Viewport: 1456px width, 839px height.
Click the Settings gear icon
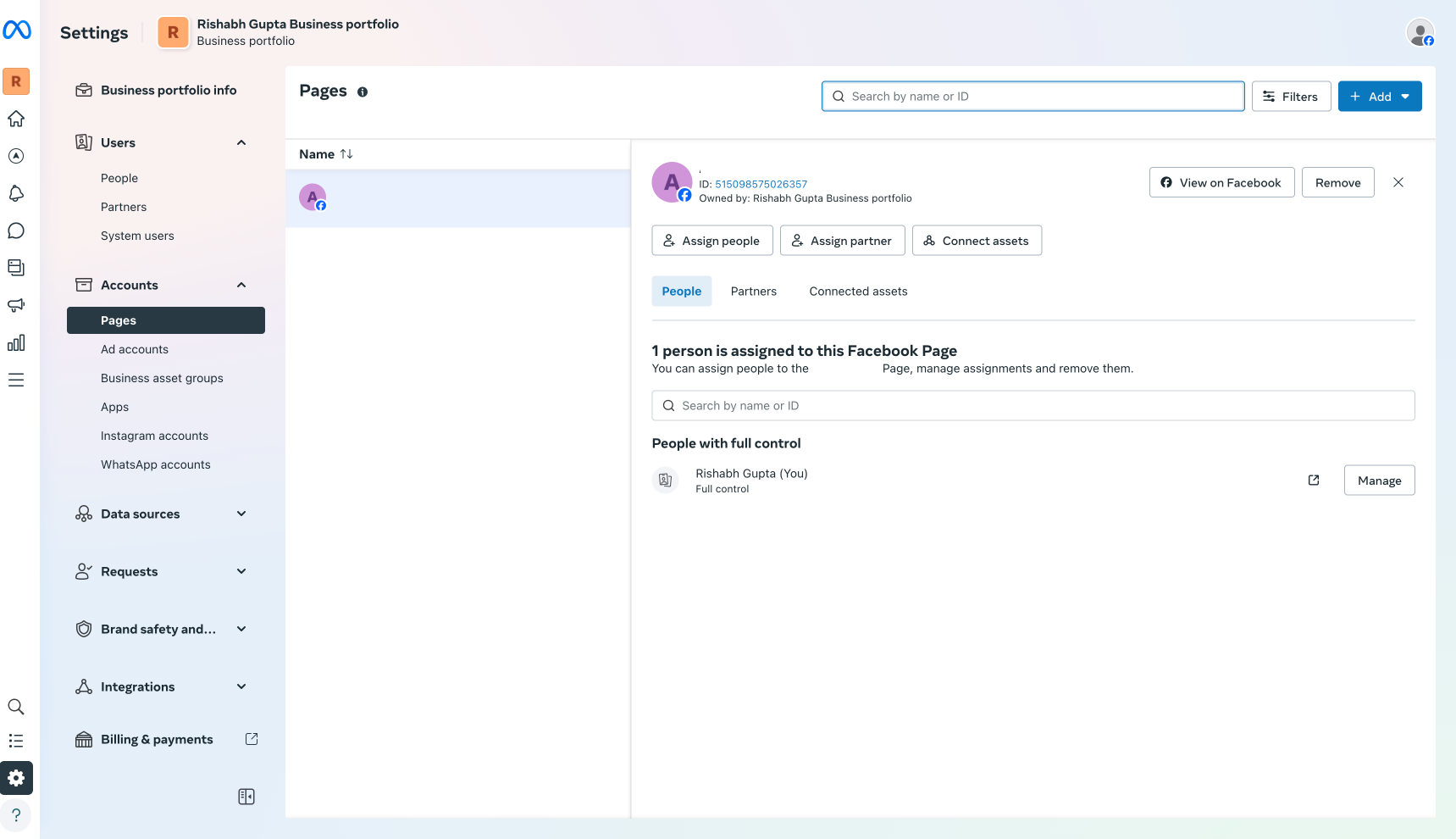tap(16, 778)
